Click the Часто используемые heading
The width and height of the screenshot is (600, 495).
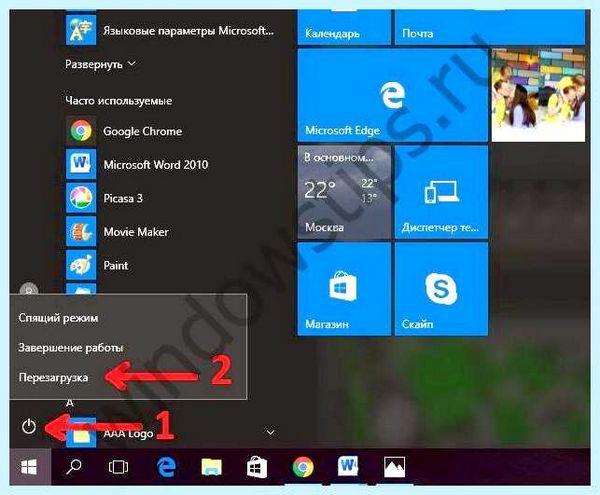pos(119,101)
